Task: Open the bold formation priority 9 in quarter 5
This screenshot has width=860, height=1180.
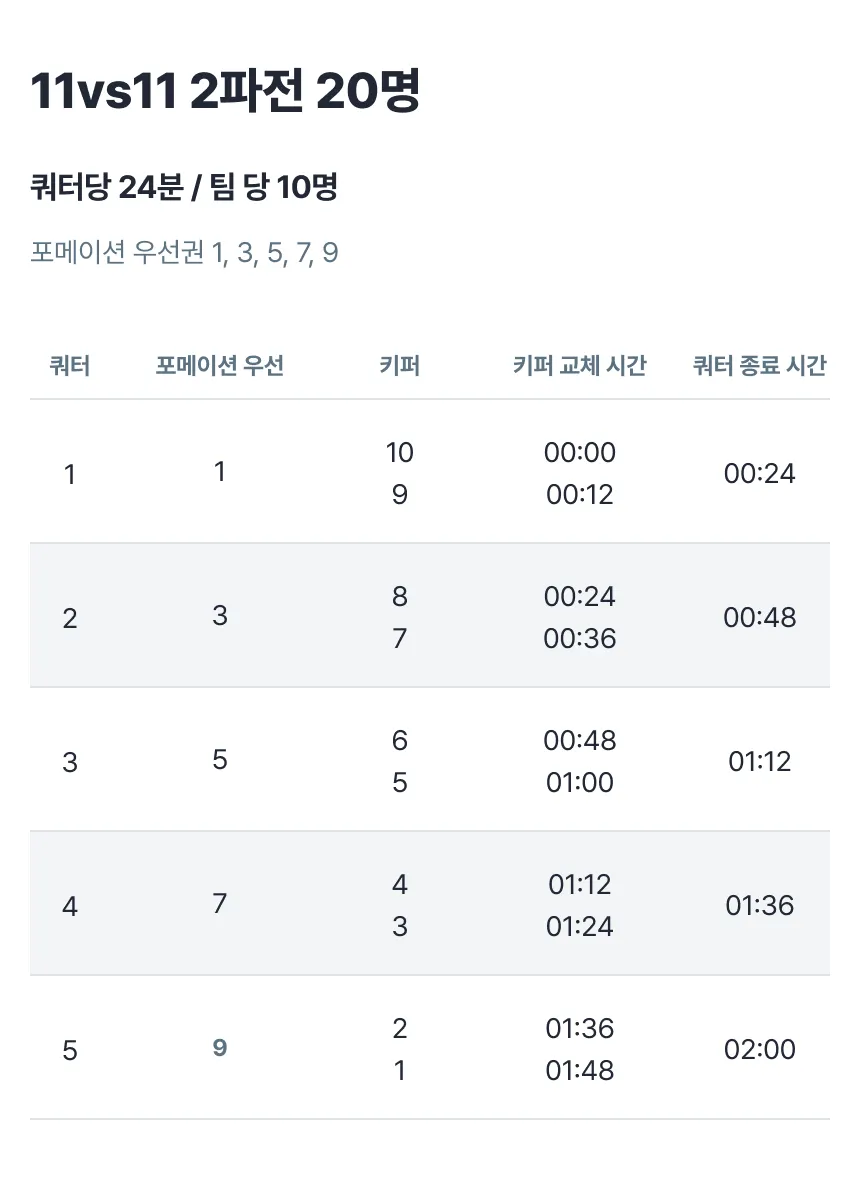Action: pyautogui.click(x=220, y=1048)
